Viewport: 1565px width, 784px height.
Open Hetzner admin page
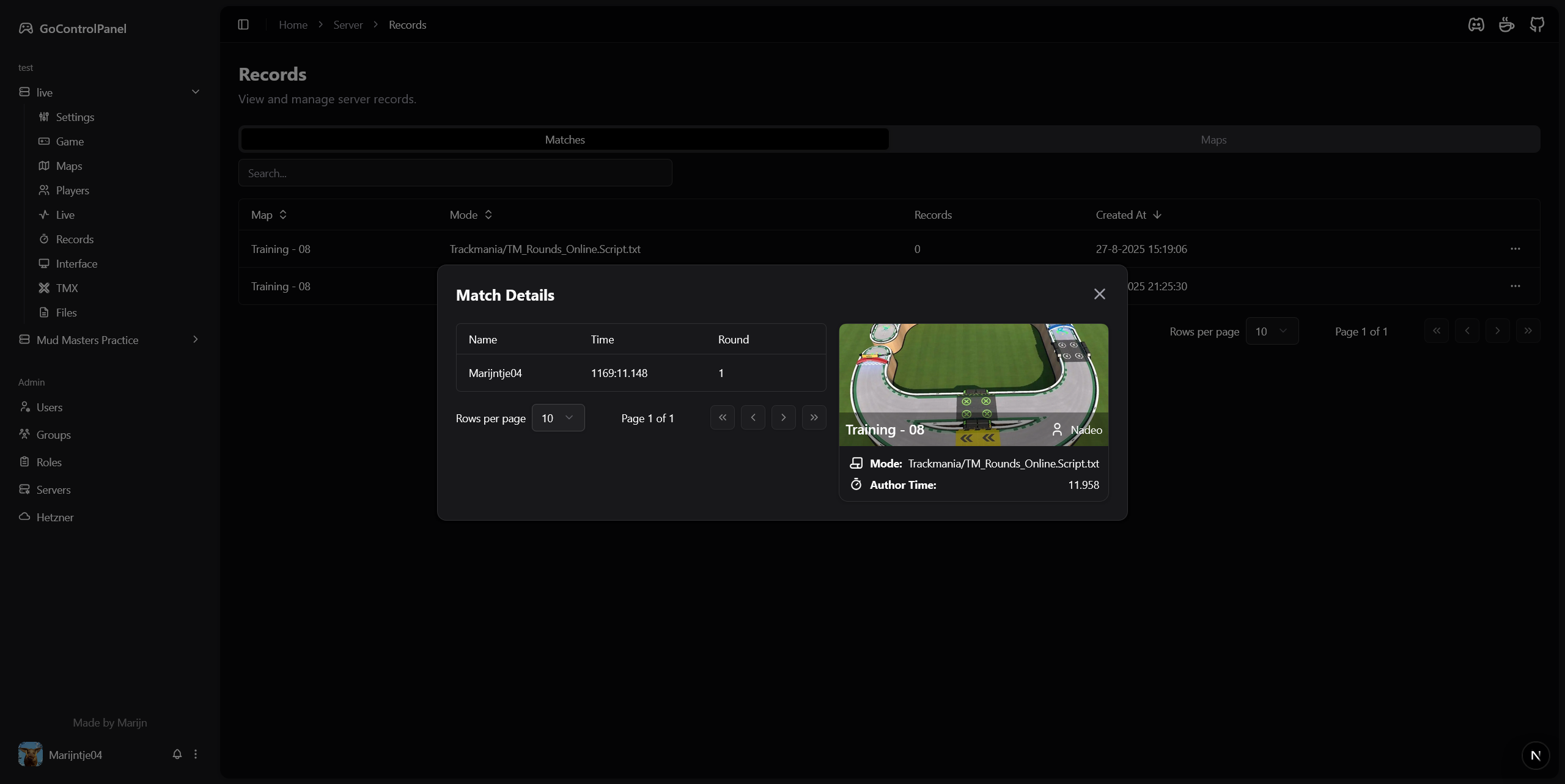click(x=54, y=517)
